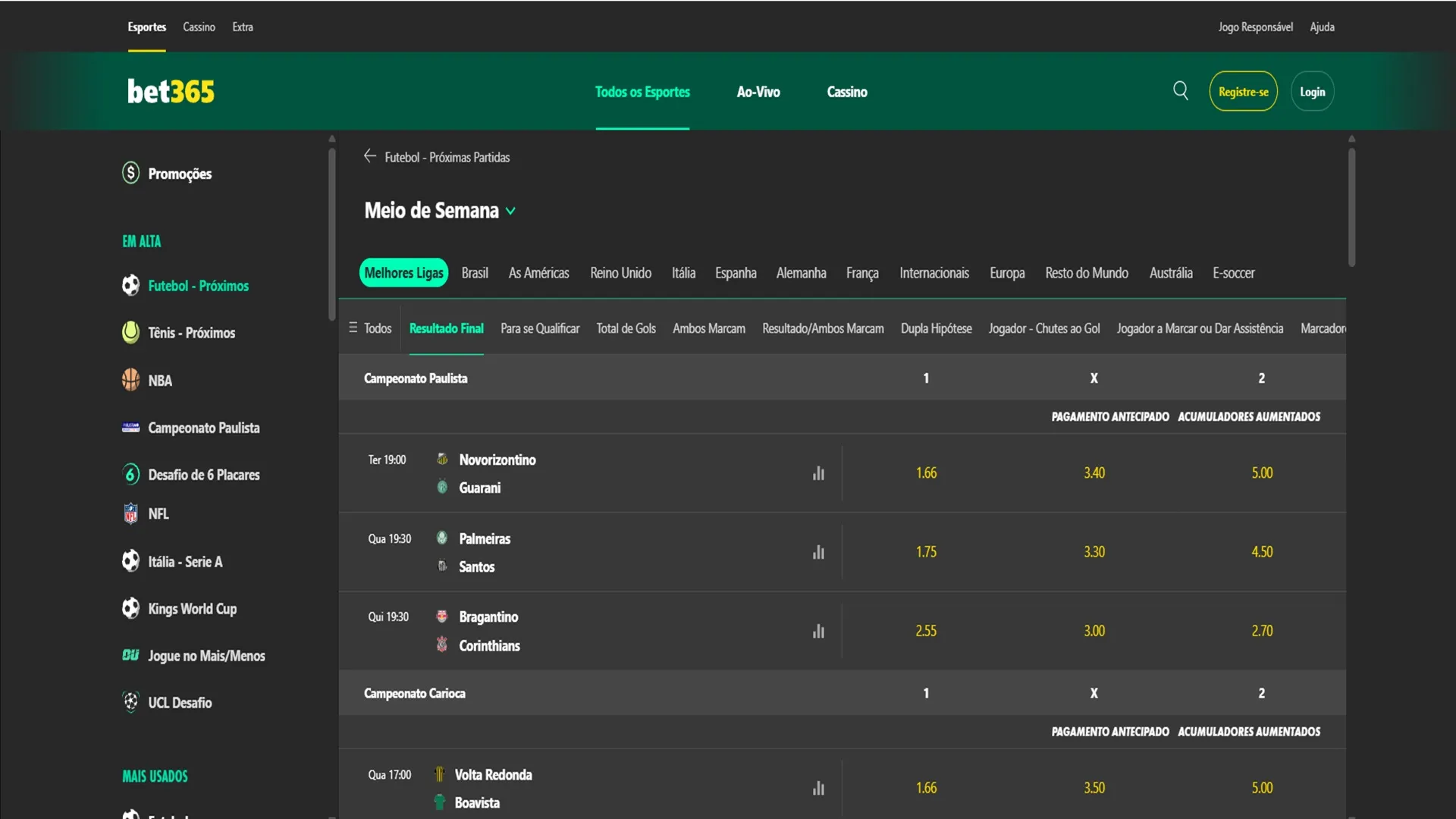Click the NFL shield icon

pyautogui.click(x=130, y=513)
